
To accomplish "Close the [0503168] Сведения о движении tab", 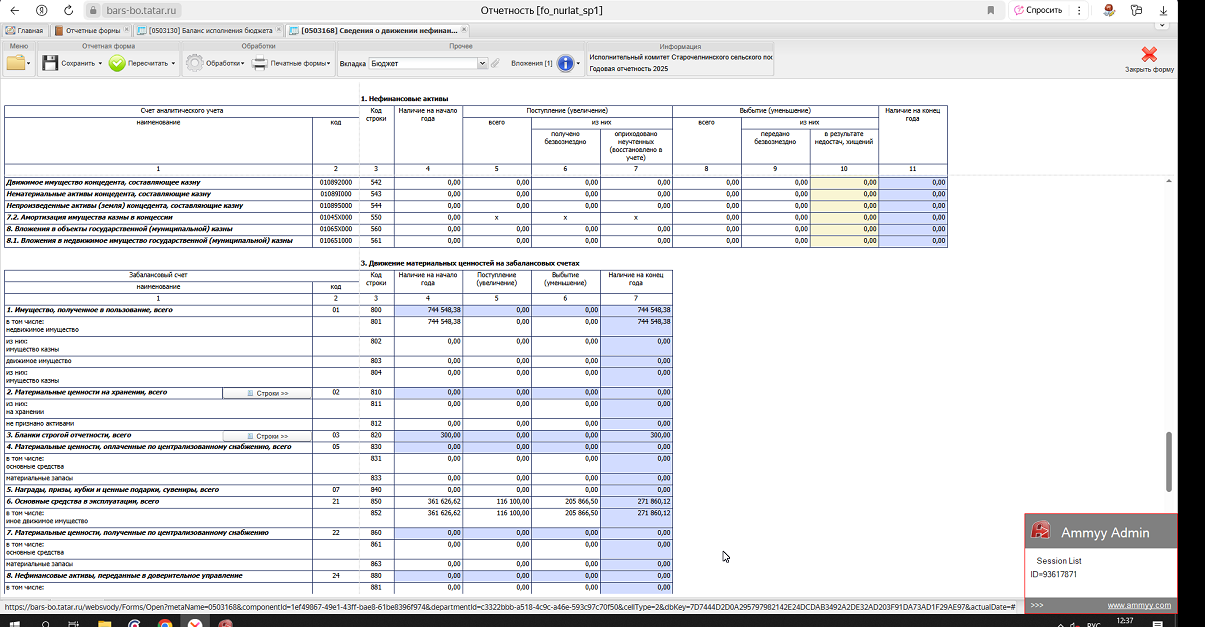I will tap(463, 30).
